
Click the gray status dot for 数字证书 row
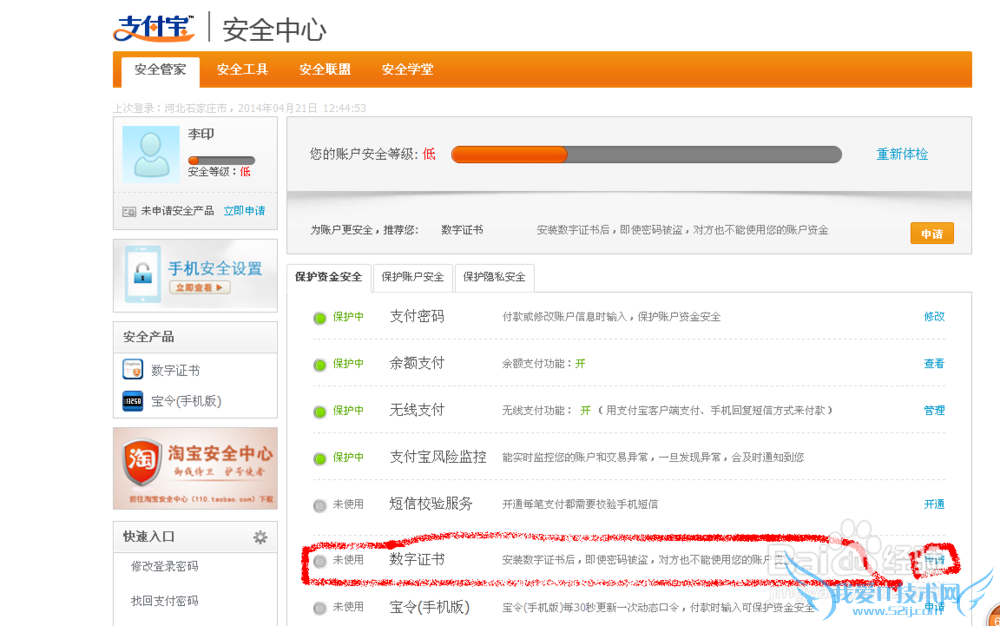click(320, 561)
